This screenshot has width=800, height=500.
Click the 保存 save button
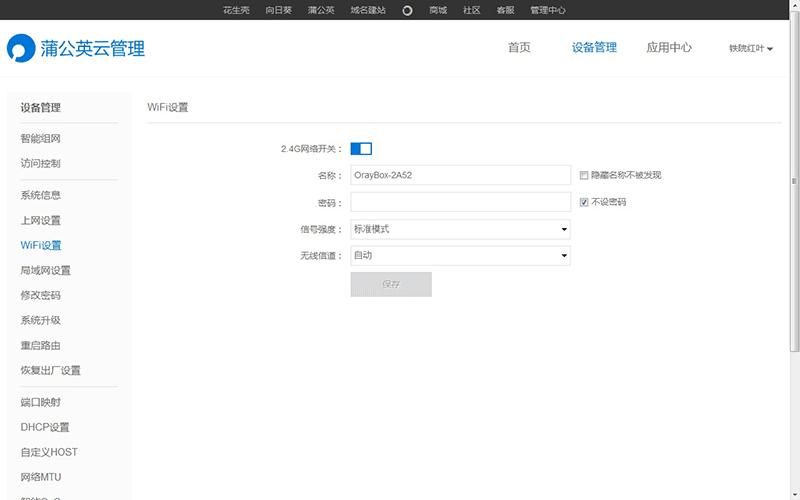[391, 284]
